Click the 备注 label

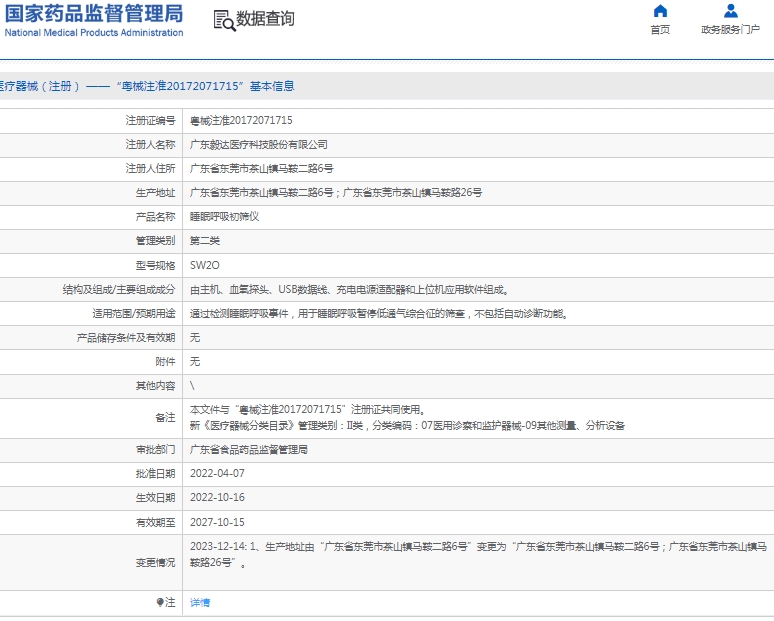click(x=165, y=418)
